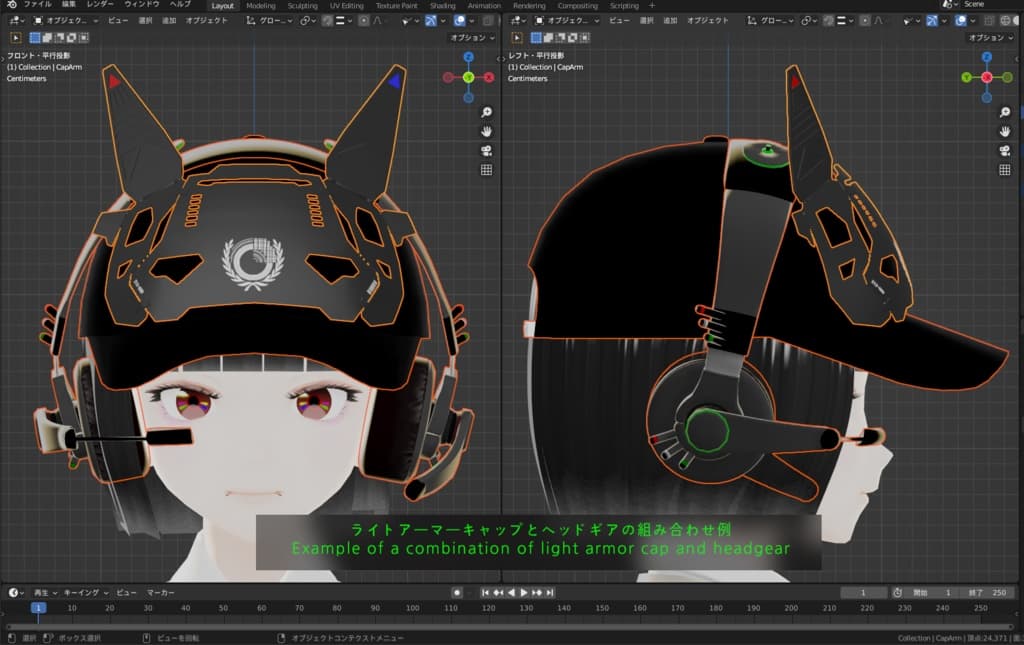Toggle camera view in the left viewport
Viewport: 1024px width, 645px height.
(486, 150)
